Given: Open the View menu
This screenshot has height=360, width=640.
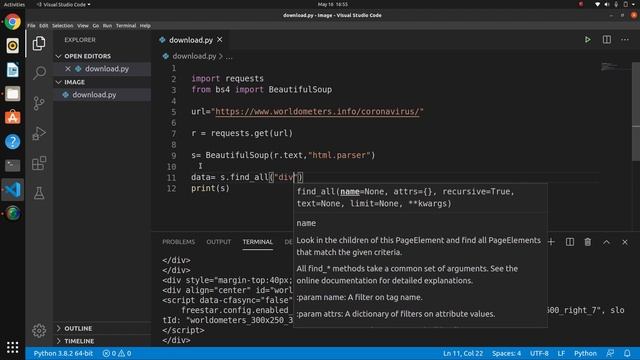Looking at the screenshot, I should 83,25.
